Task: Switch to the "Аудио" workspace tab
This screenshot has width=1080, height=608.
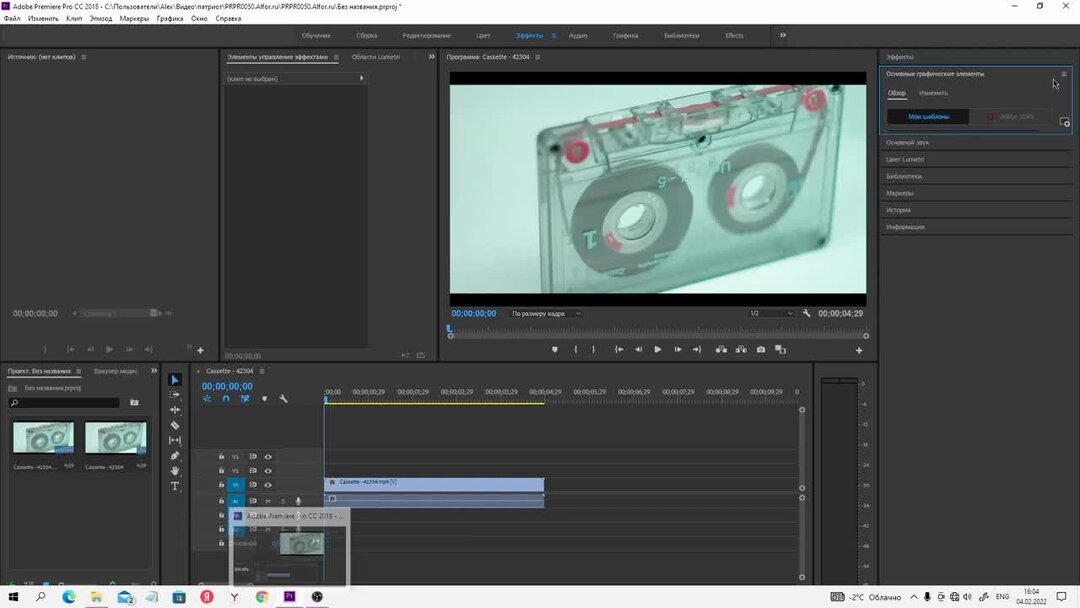Action: click(x=578, y=36)
